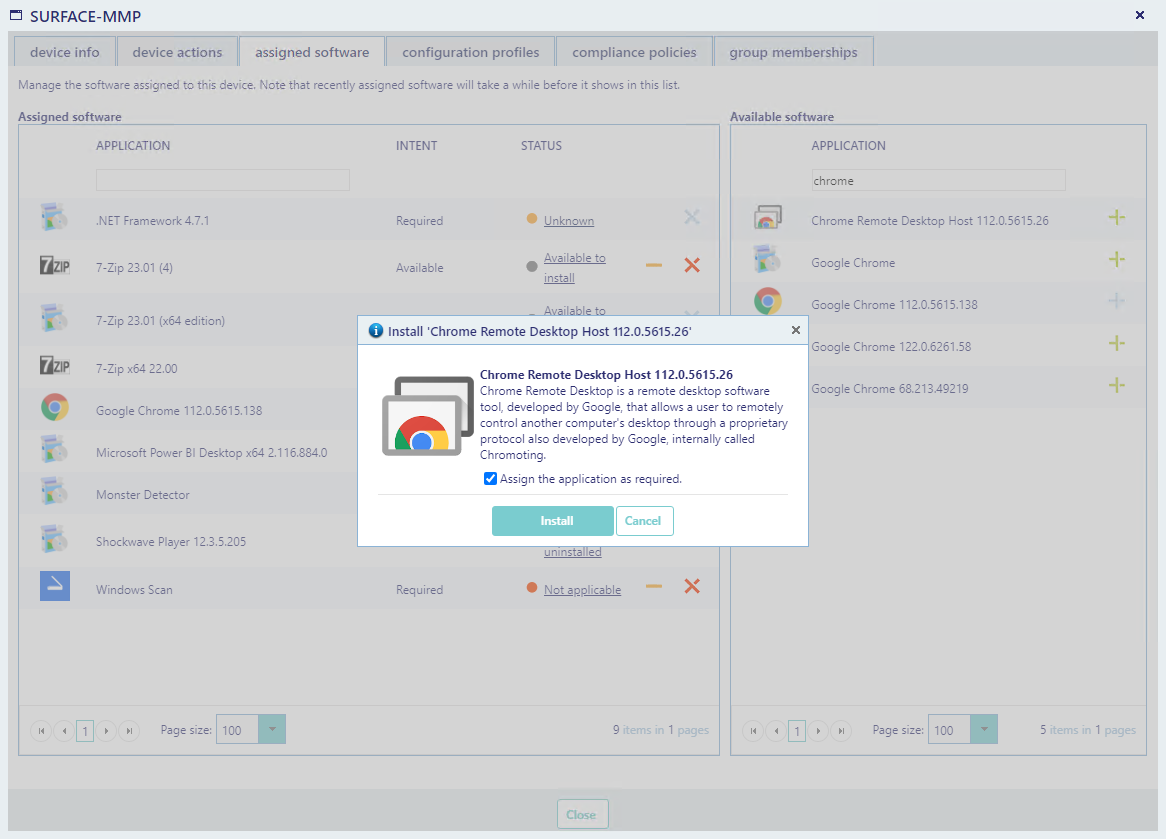Click the 'Unknown' status link for .NET Framework

point(569,221)
